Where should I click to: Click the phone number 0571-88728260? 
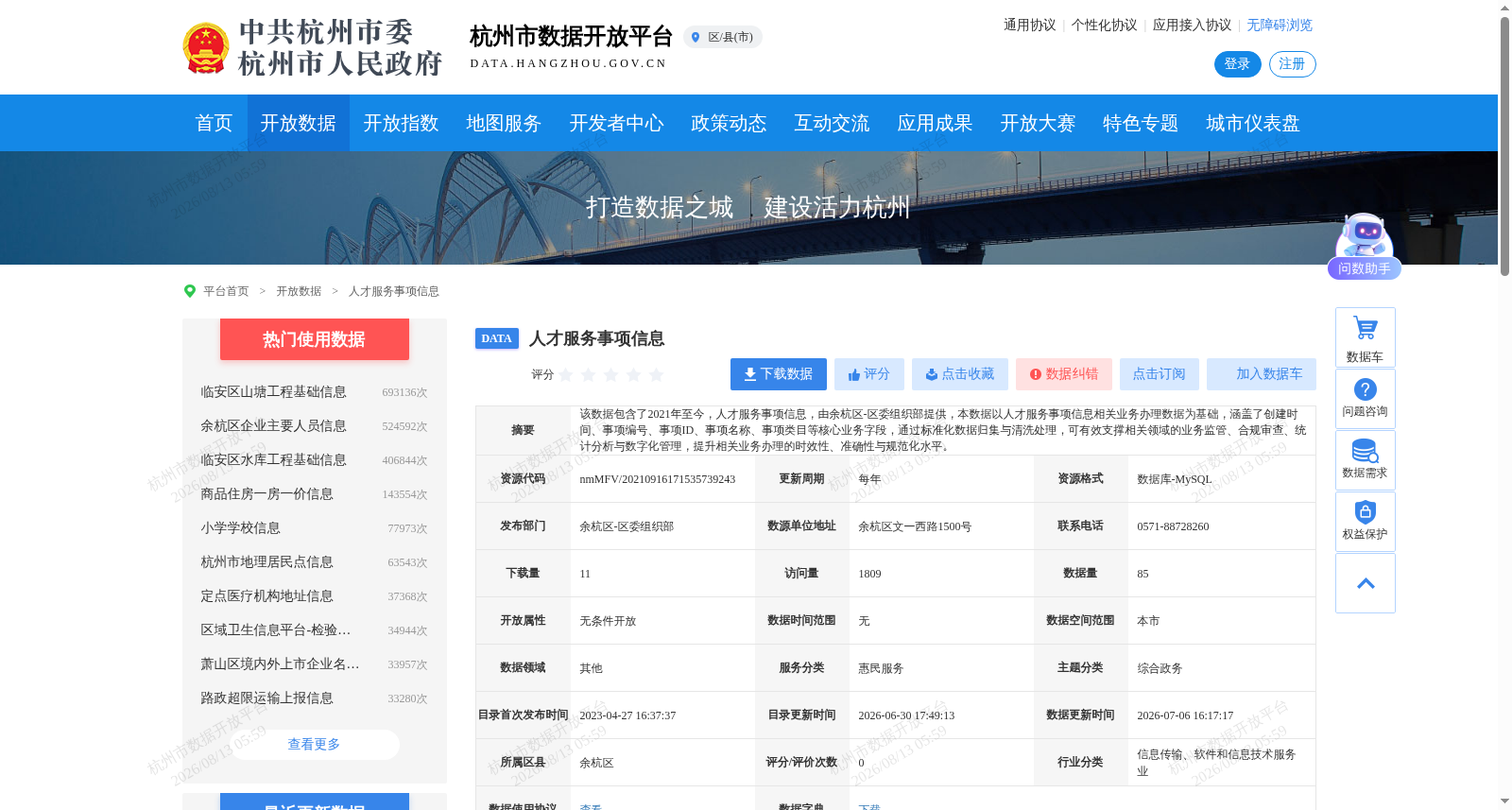coord(1173,526)
